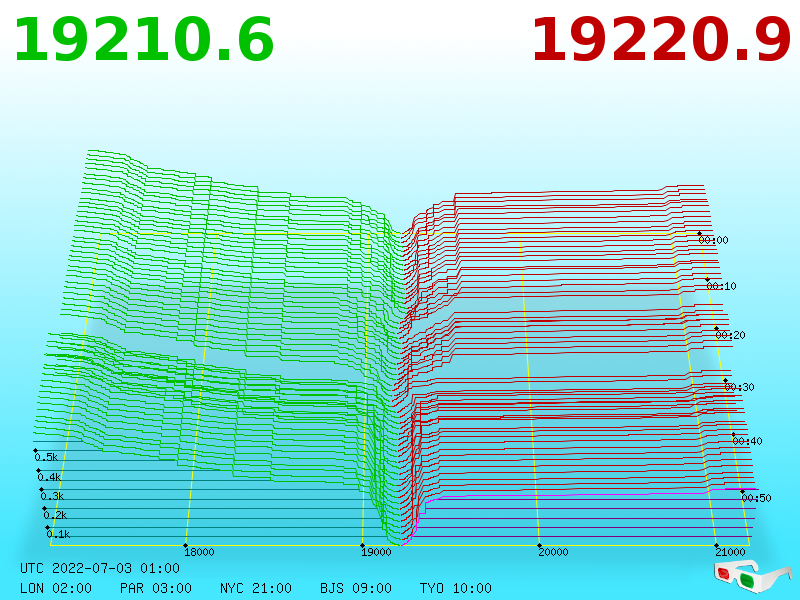
Task: Click the 19000 price axis label
Action: (376, 552)
